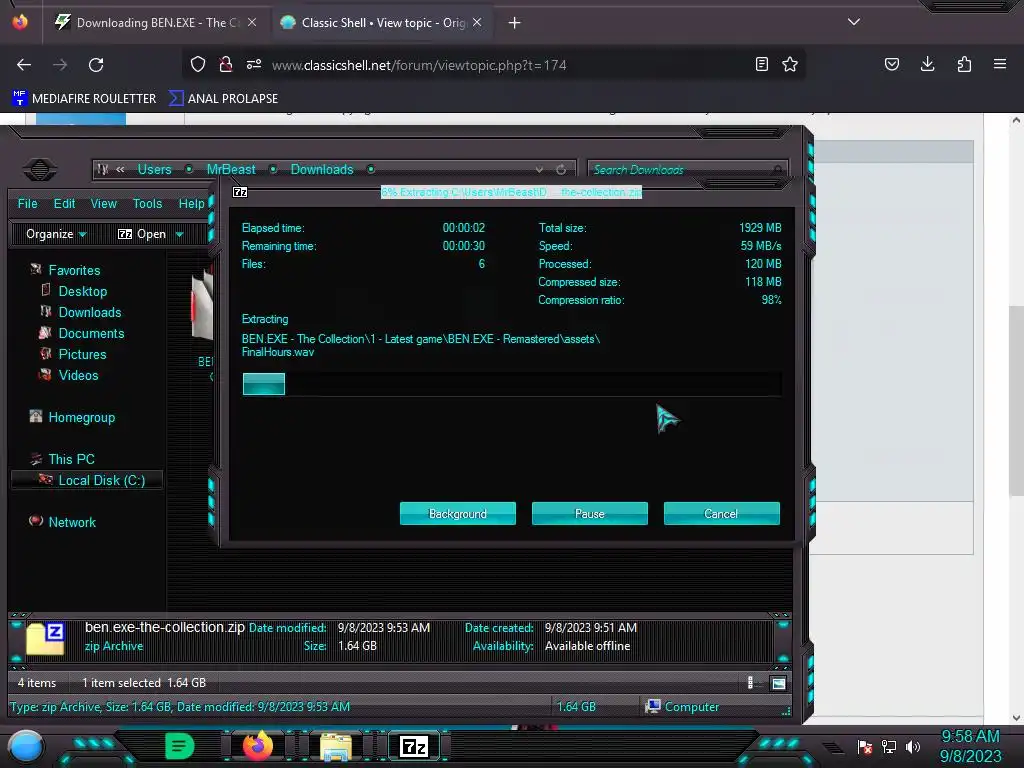Screen dimensions: 1024x768
Task: Click the volume speaker tray icon
Action: tap(913, 747)
